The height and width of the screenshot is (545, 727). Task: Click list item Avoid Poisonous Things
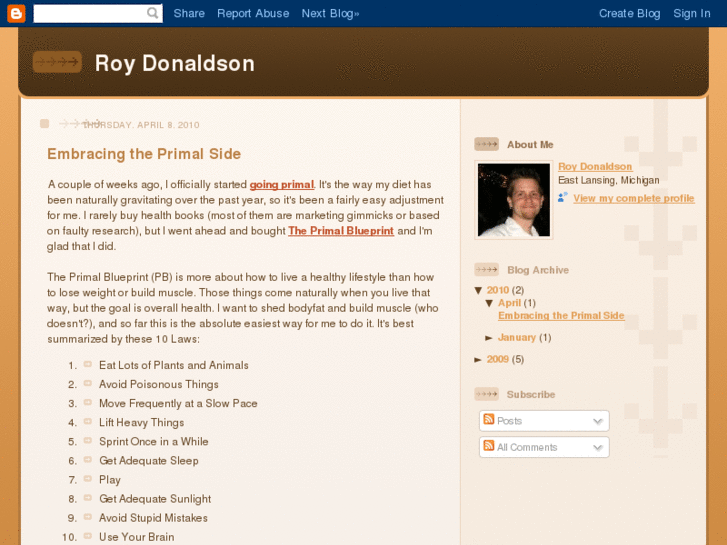point(159,385)
